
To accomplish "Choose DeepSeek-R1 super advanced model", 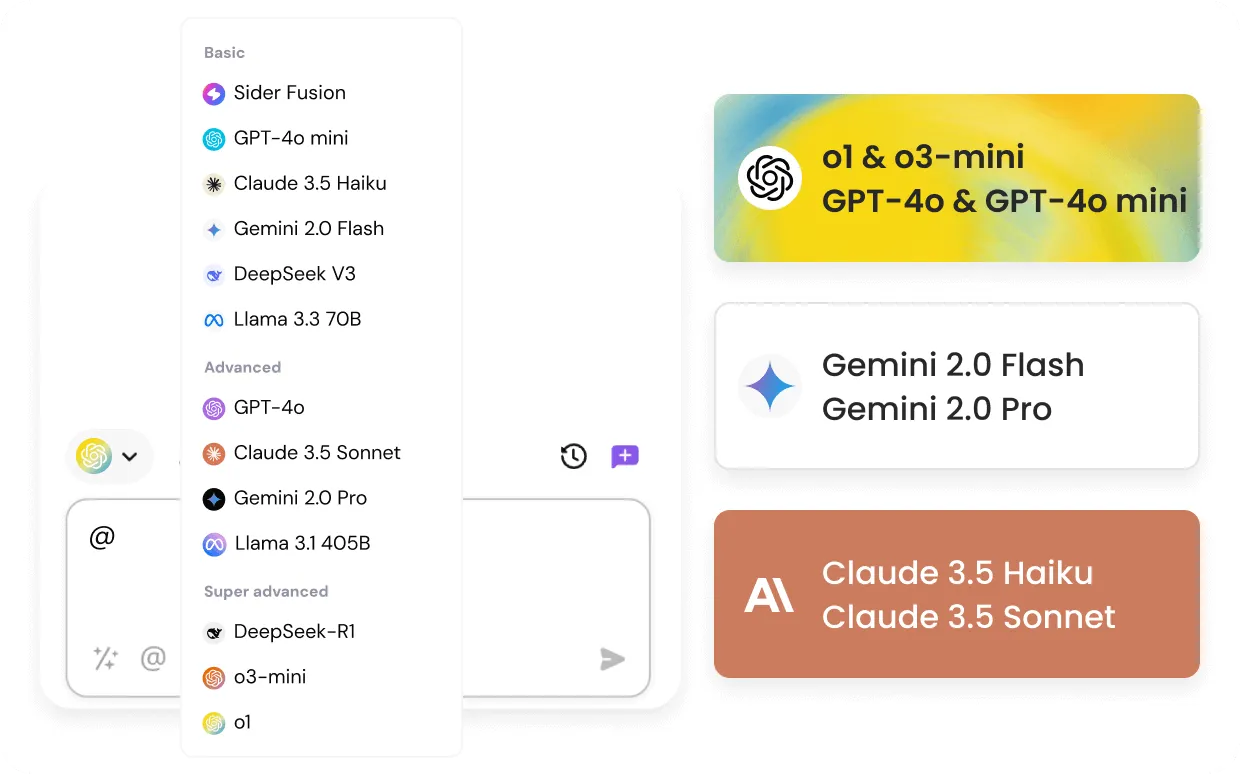I will coord(294,632).
